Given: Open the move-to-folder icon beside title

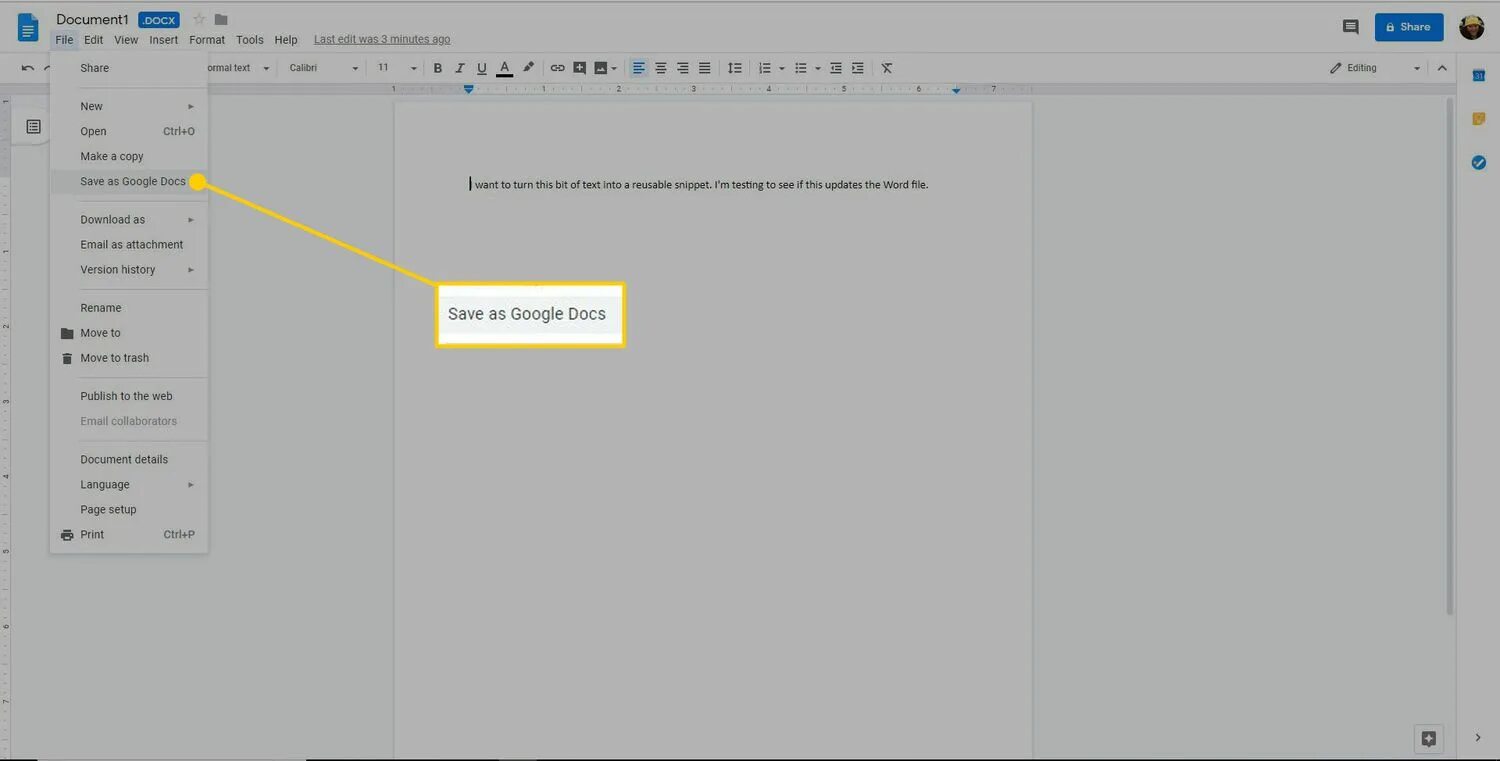Looking at the screenshot, I should pos(221,19).
